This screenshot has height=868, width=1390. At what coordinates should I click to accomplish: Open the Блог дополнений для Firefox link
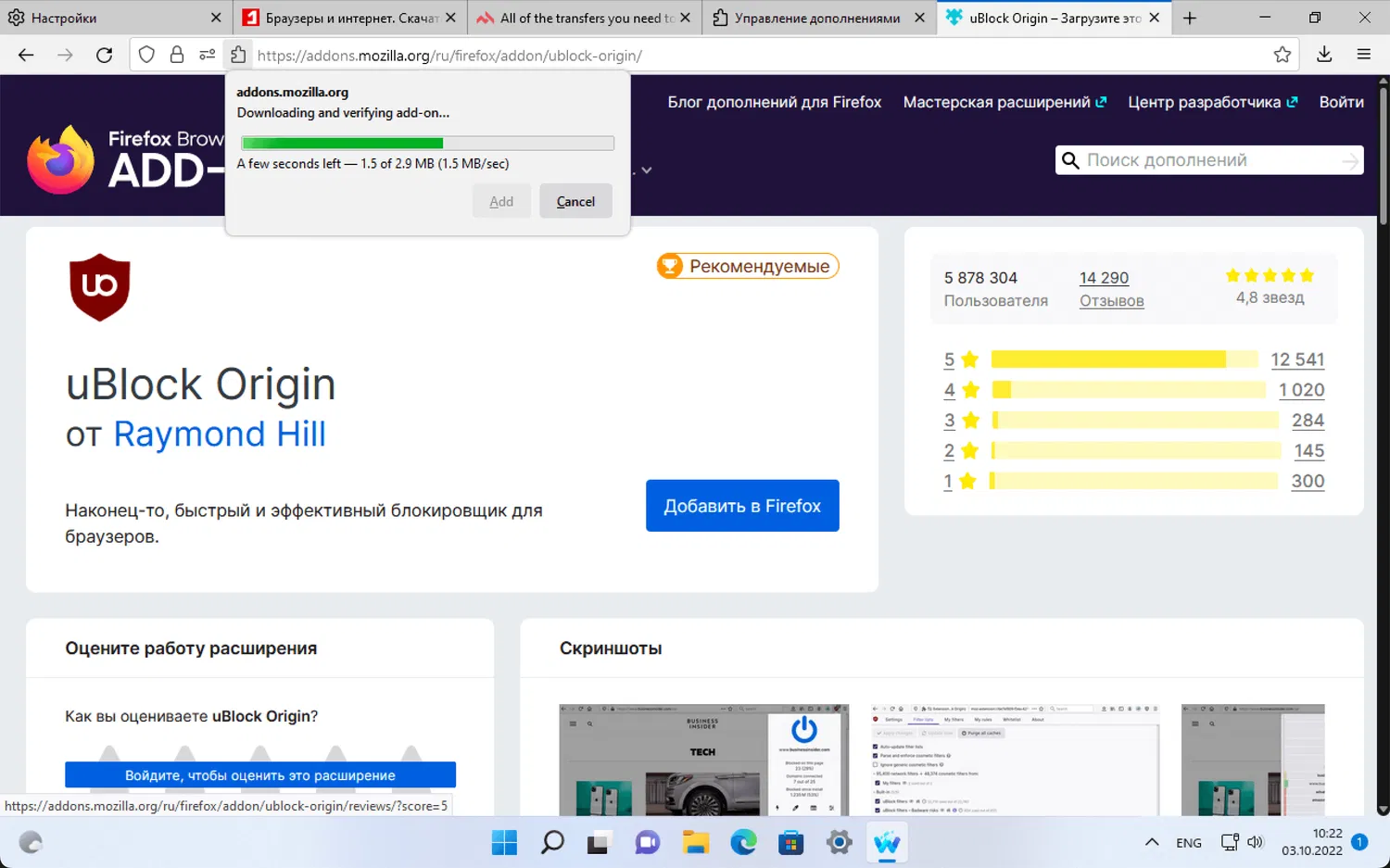[x=775, y=102]
